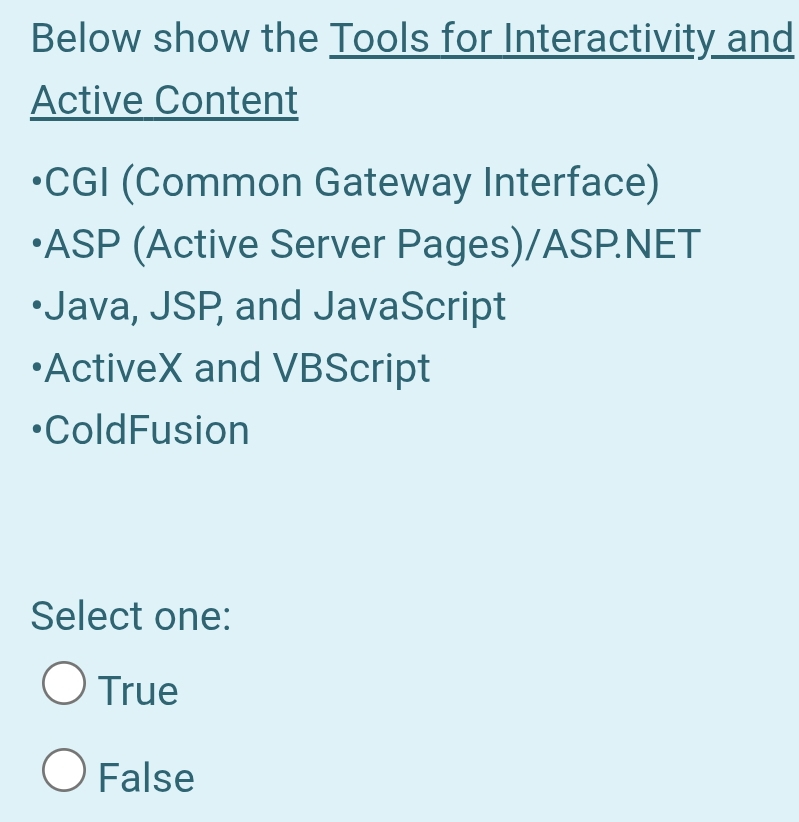Select the False radio button
The width and height of the screenshot is (799, 822).
coord(65,771)
